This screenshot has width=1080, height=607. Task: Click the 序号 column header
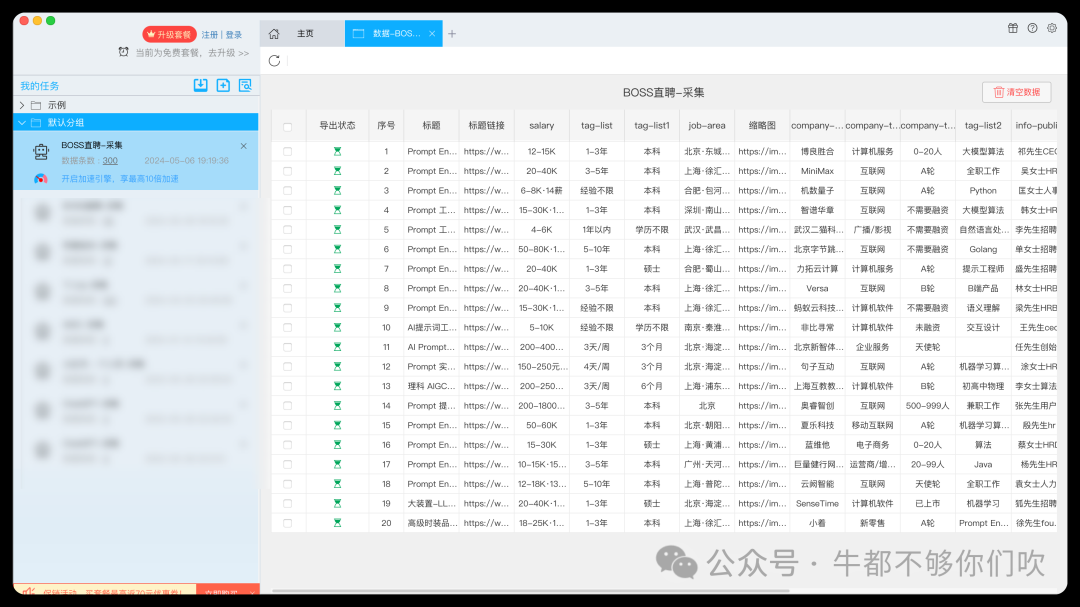pyautogui.click(x=386, y=125)
